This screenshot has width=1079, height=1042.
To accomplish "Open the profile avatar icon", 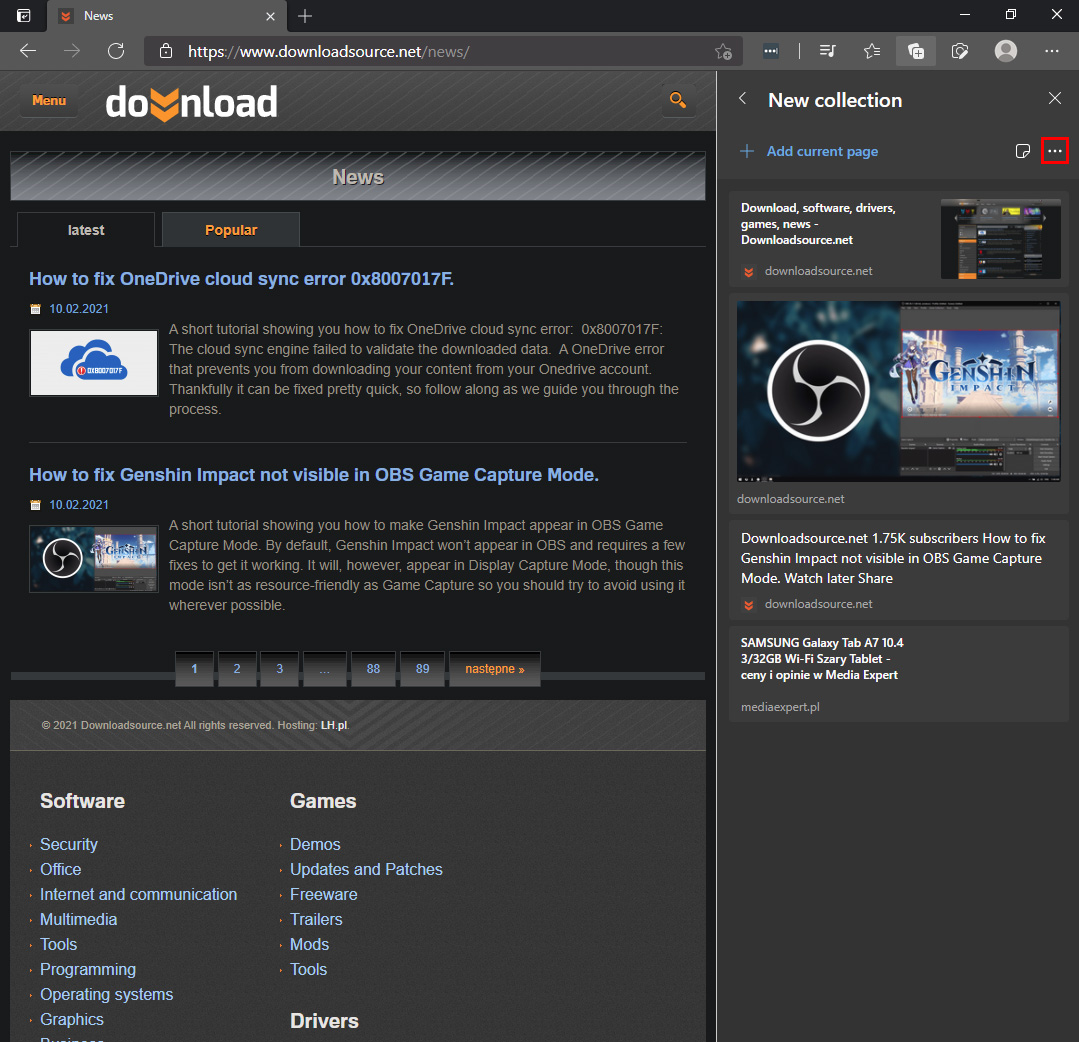I will tap(1005, 51).
